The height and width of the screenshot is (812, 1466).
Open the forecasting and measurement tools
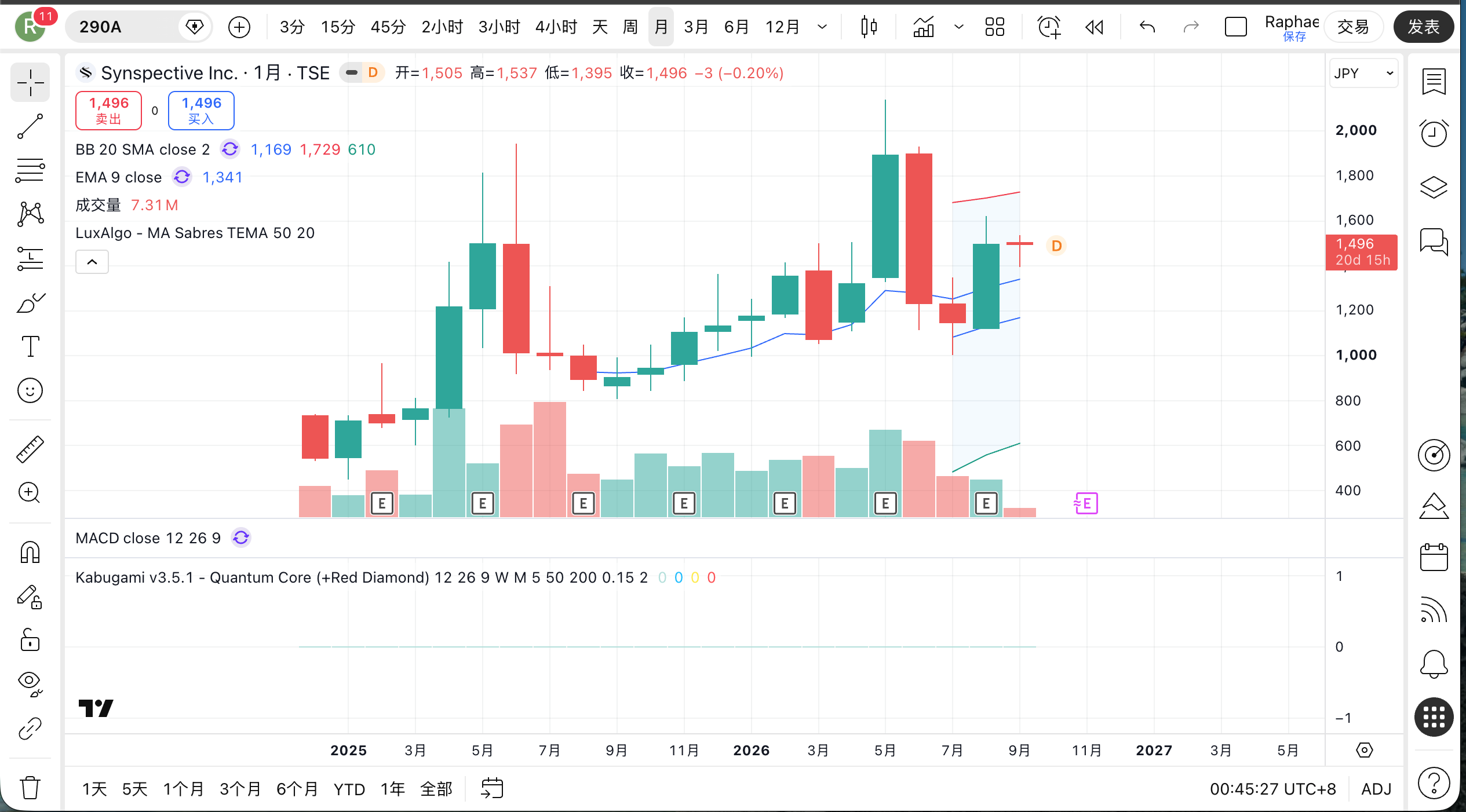30,258
